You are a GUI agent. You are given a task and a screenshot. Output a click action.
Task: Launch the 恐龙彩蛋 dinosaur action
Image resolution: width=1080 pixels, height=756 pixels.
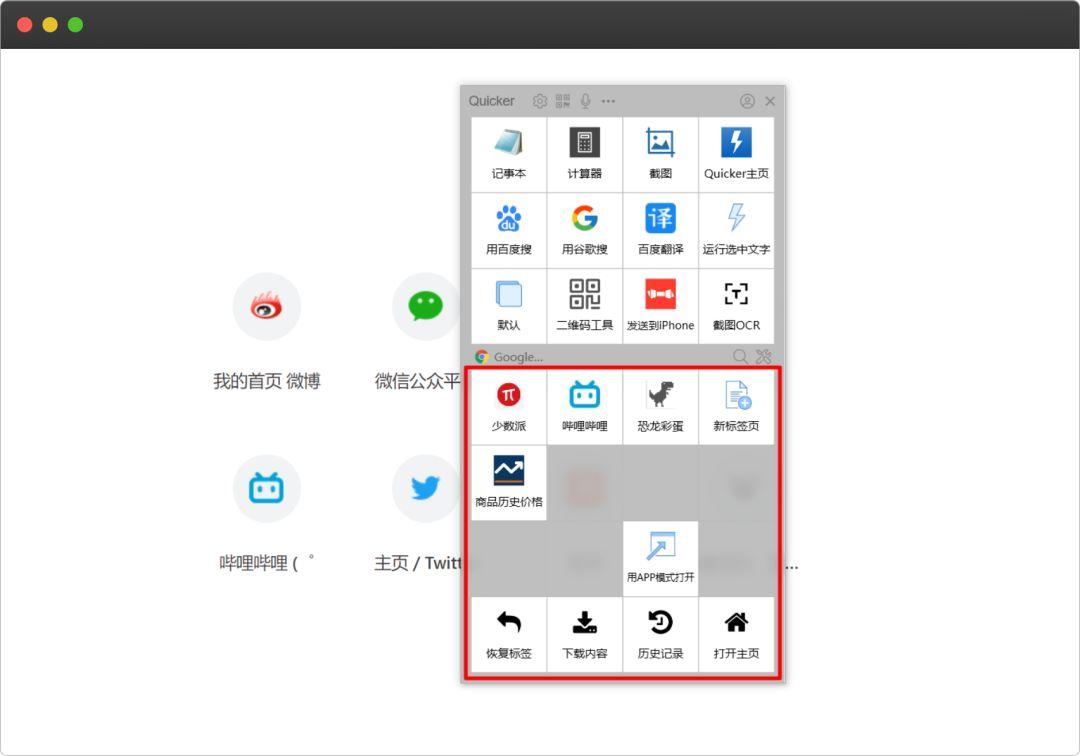661,407
